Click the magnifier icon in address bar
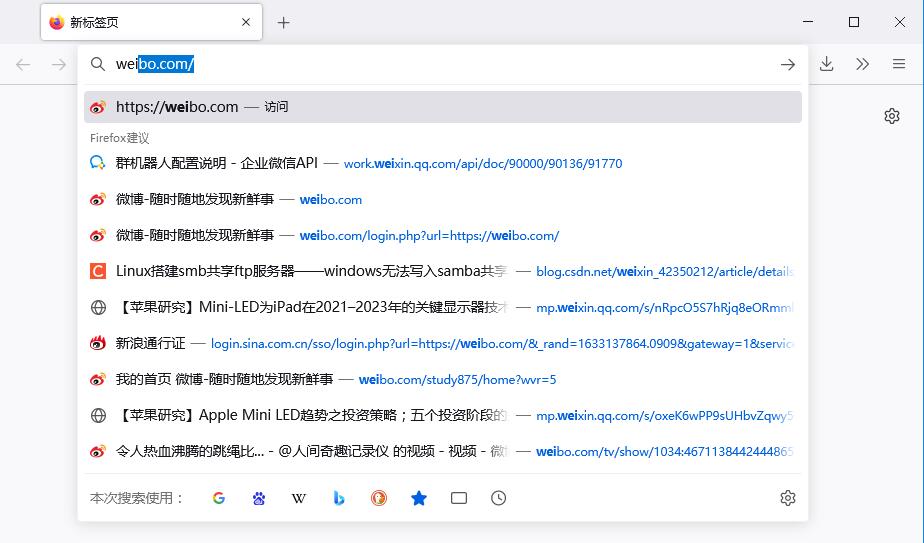 [x=98, y=64]
